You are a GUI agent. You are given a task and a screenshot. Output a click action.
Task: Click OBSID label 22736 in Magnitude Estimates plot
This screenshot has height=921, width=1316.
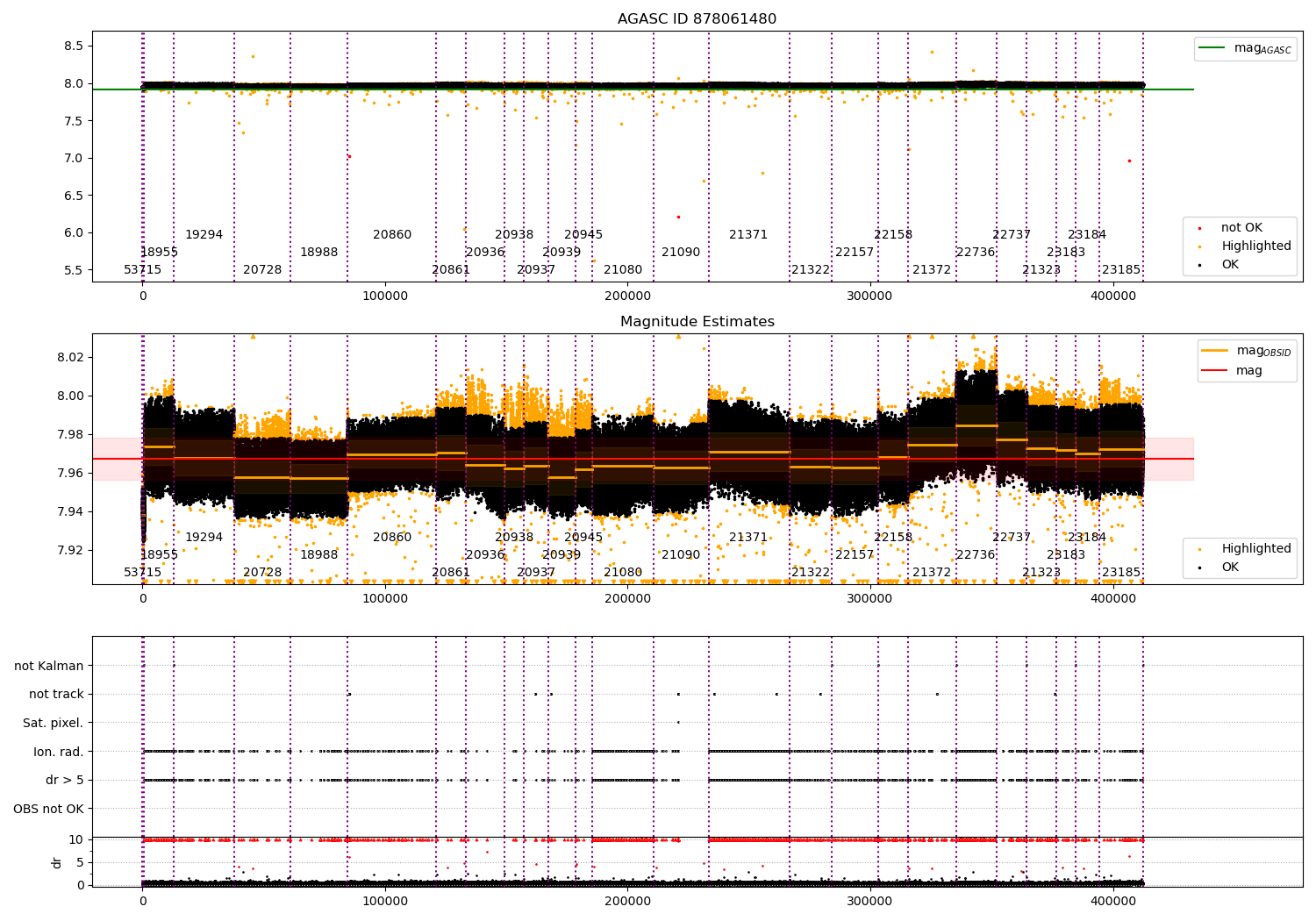coord(976,555)
